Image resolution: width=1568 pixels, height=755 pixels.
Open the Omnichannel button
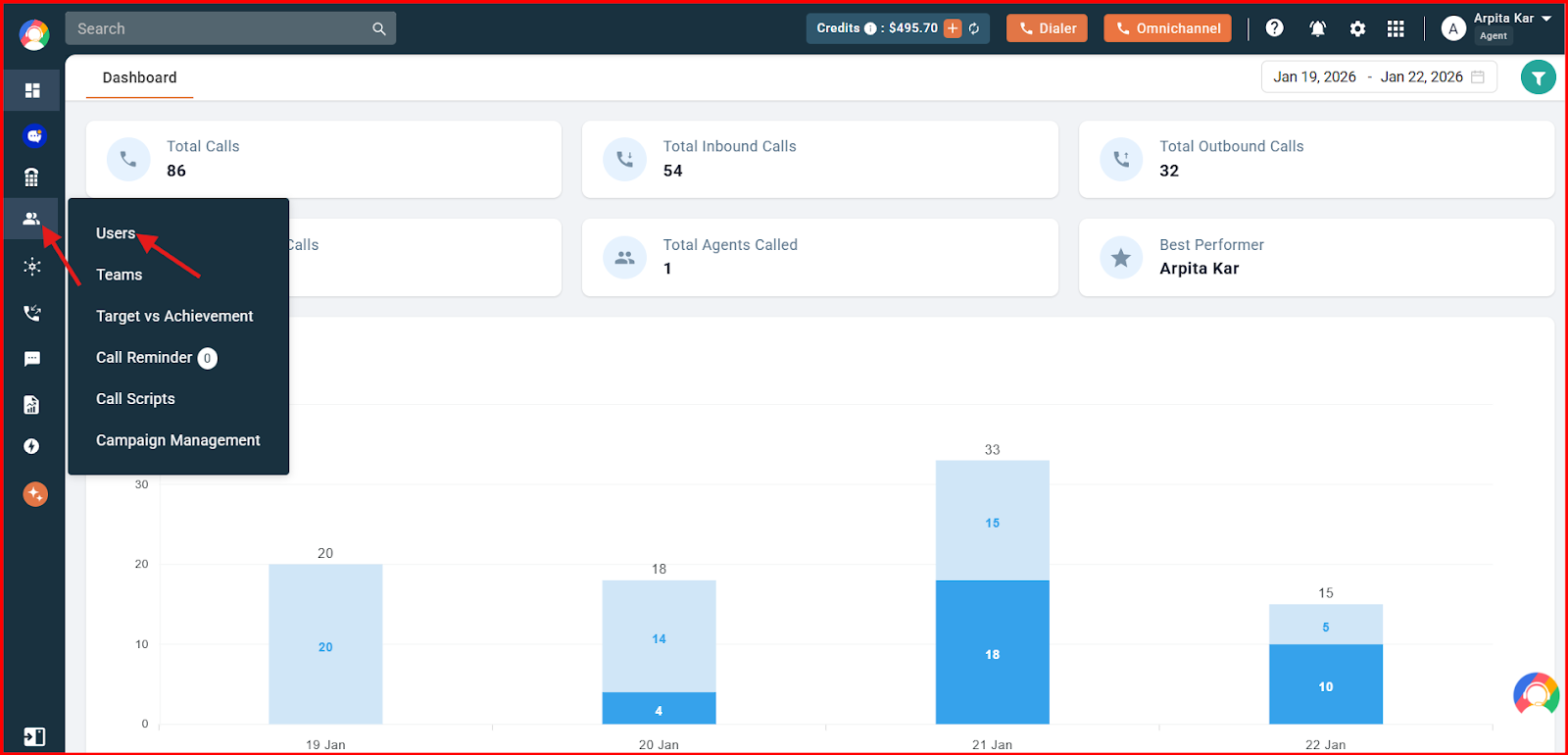pyautogui.click(x=1168, y=28)
